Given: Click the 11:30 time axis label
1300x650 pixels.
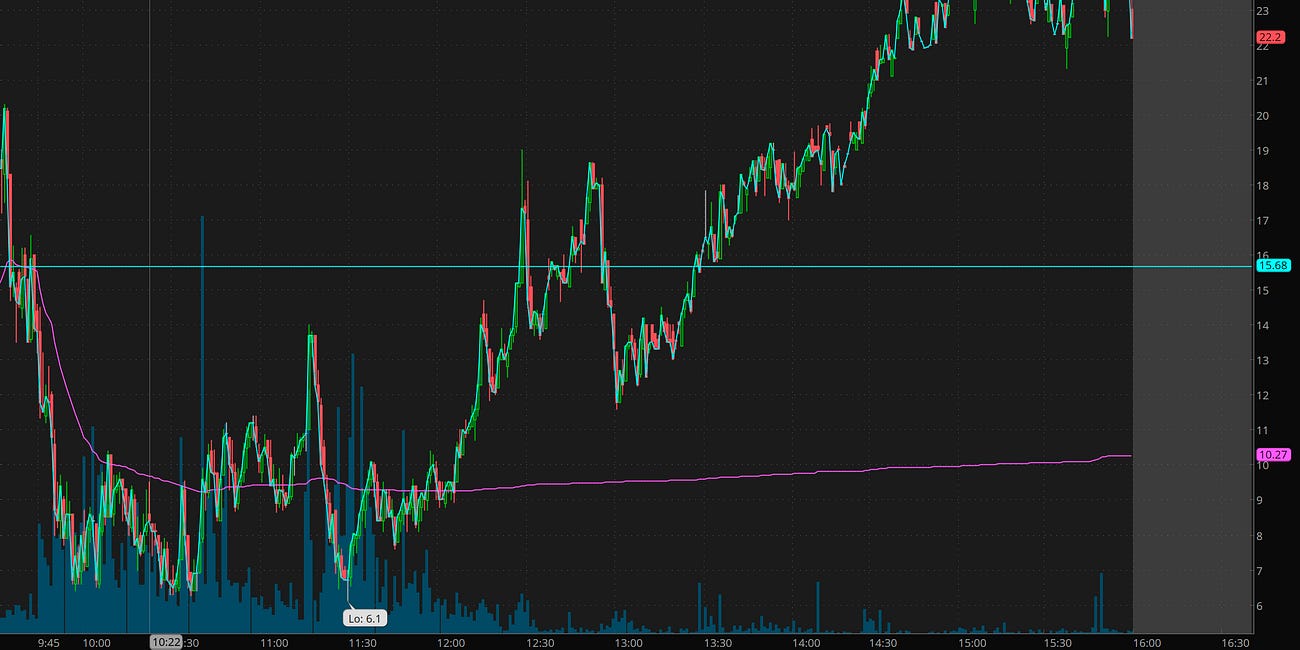Looking at the screenshot, I should click(x=362, y=643).
